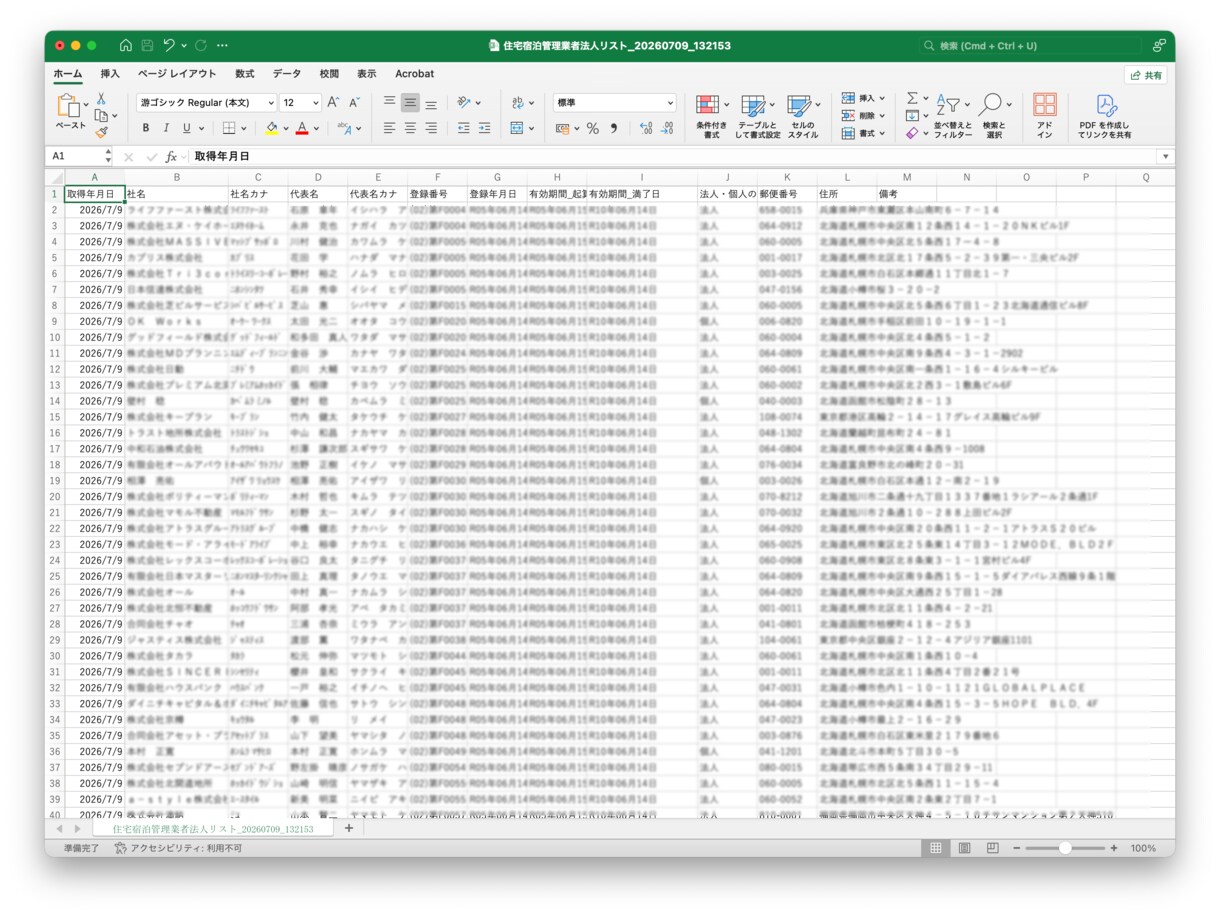Click the Save icon in title bar
Image resolution: width=1220 pixels, height=916 pixels.
point(147,45)
